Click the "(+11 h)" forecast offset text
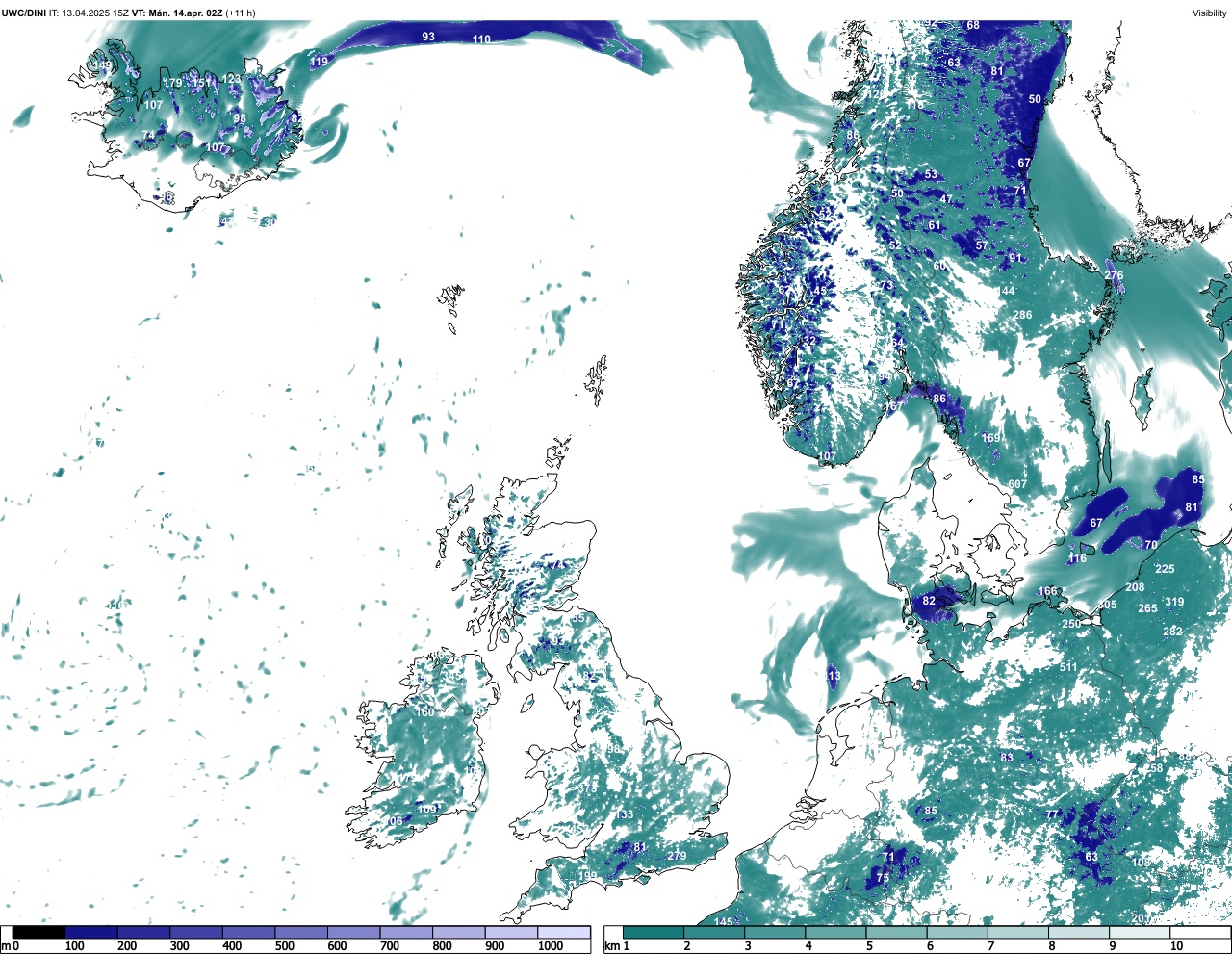Image resolution: width=1232 pixels, height=954 pixels. tap(241, 13)
